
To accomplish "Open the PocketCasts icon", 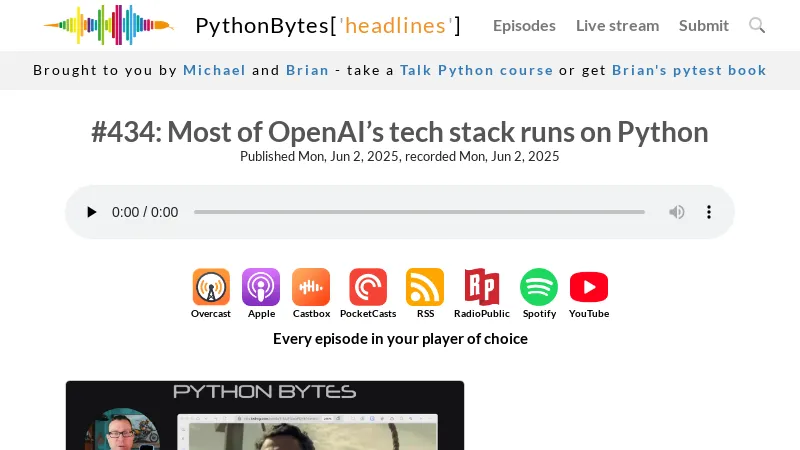I will (x=368, y=288).
